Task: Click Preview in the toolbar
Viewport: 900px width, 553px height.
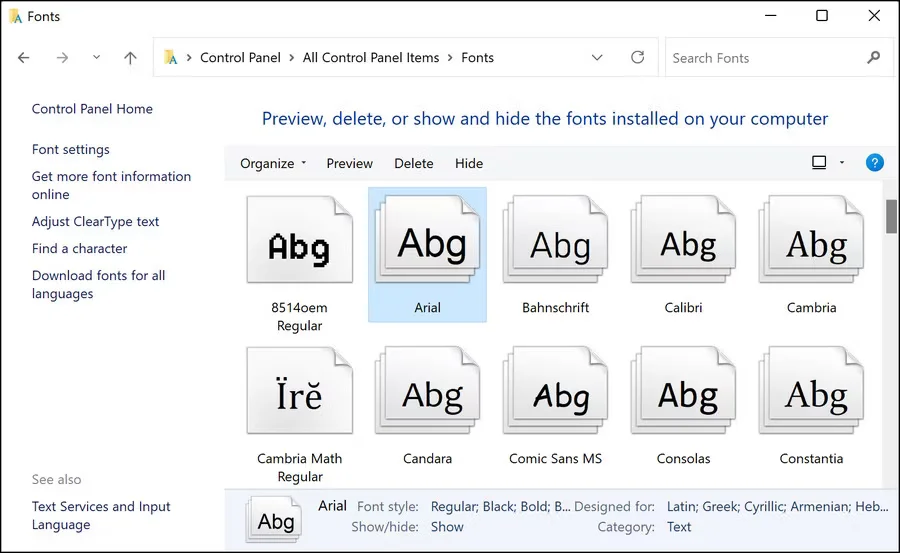Action: 349,163
